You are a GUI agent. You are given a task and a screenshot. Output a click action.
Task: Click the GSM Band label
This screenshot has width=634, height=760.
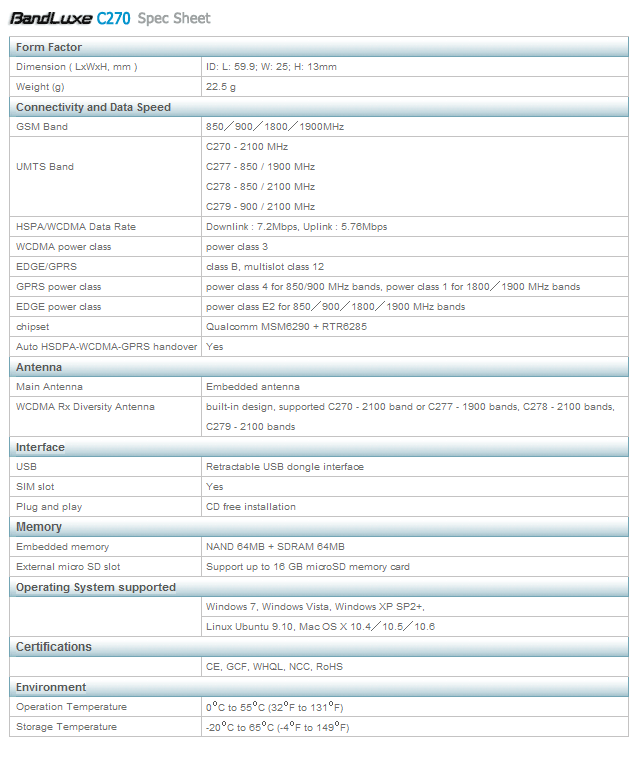pyautogui.click(x=42, y=127)
